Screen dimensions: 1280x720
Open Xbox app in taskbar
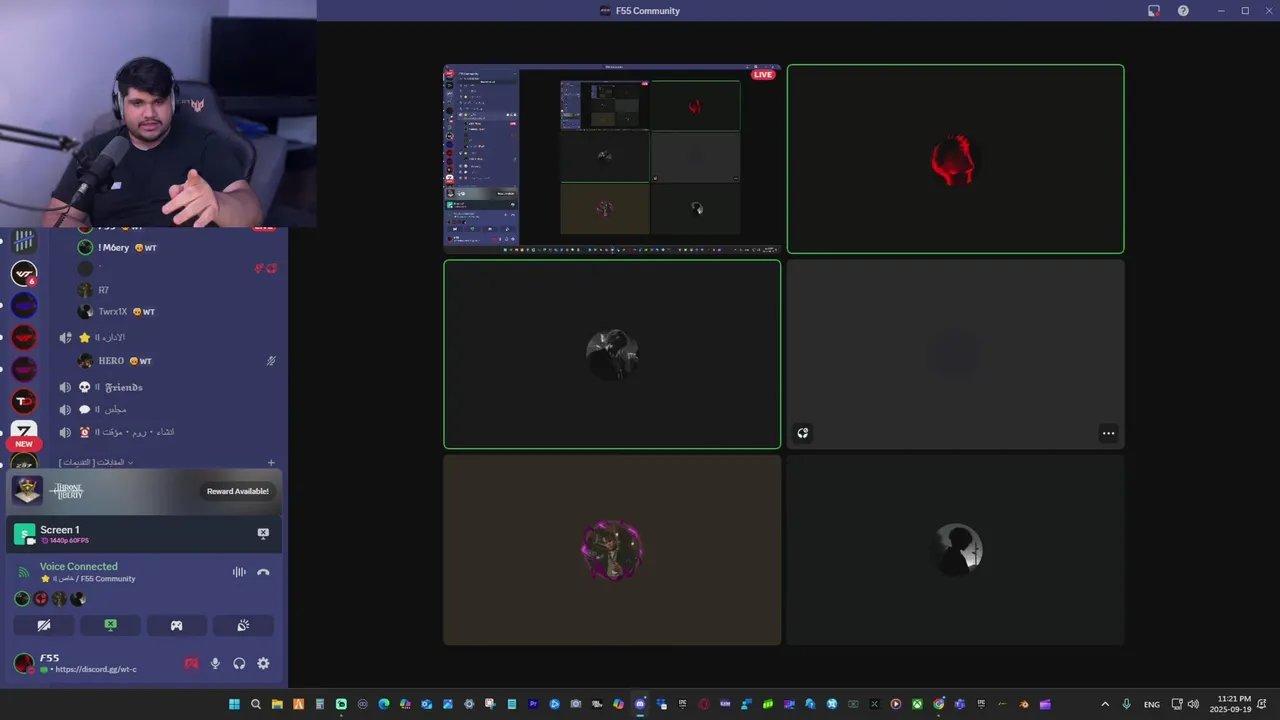click(x=917, y=704)
